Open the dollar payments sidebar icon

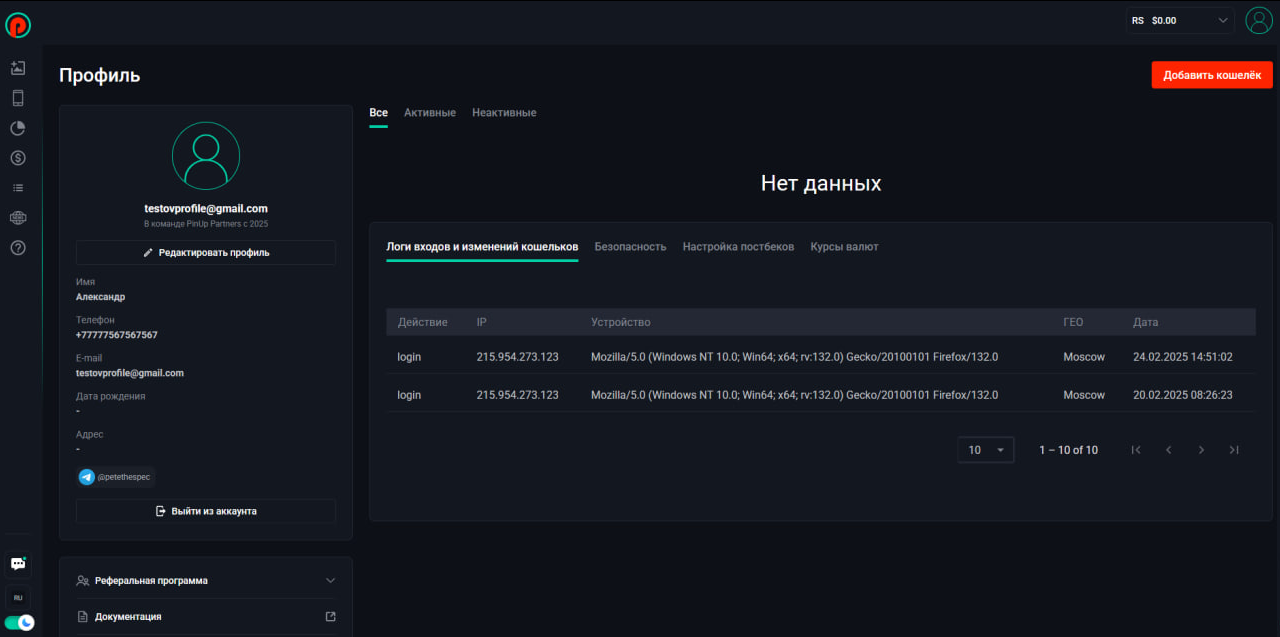tap(18, 158)
